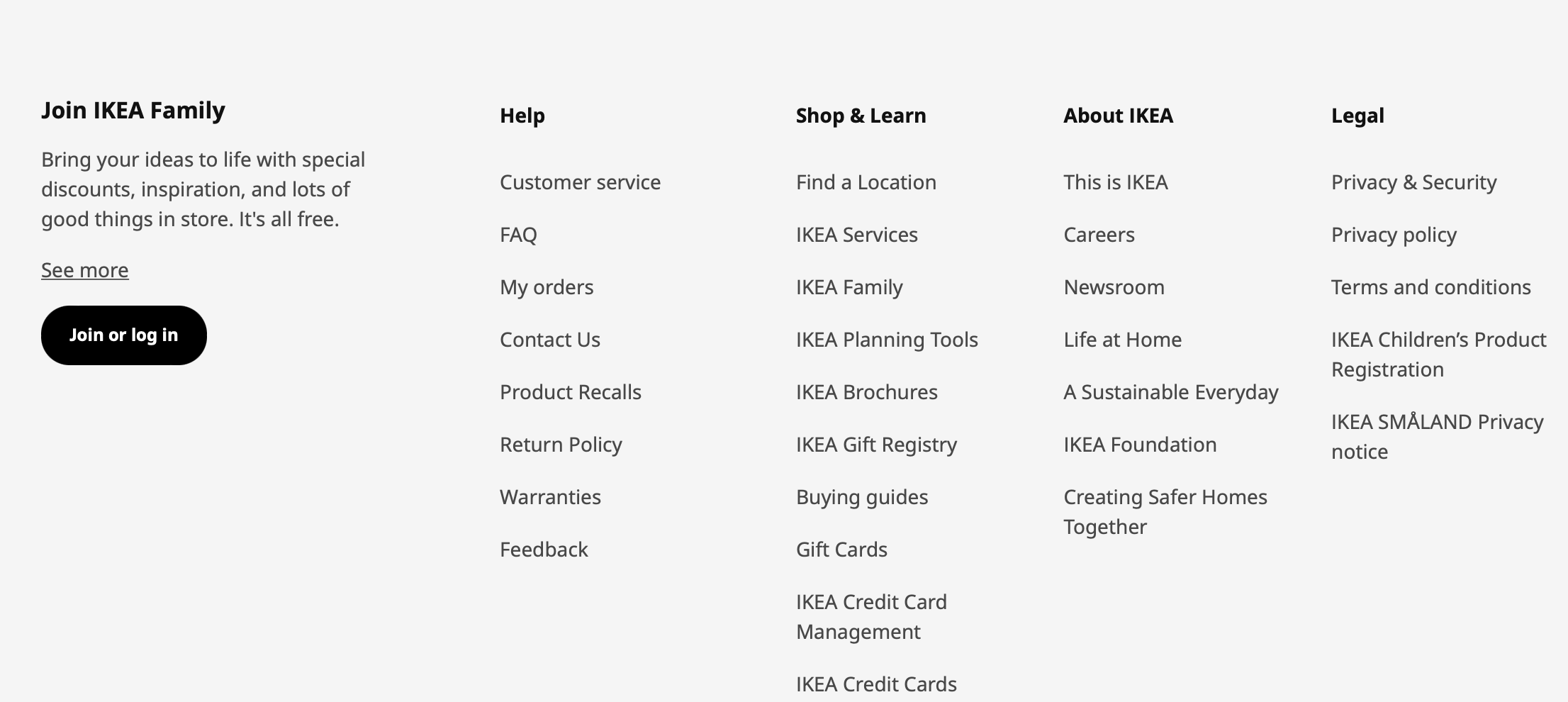Open Terms and conditions link
Viewport: 1568px width, 702px height.
click(x=1430, y=287)
